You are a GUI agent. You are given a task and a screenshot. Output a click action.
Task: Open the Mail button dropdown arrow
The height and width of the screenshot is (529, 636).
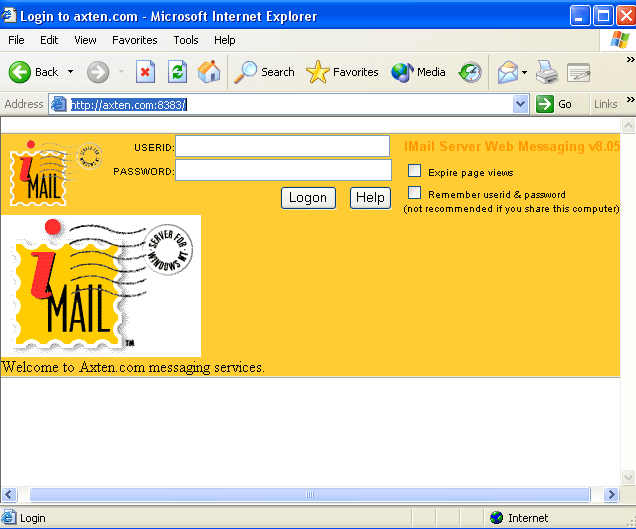coord(524,72)
